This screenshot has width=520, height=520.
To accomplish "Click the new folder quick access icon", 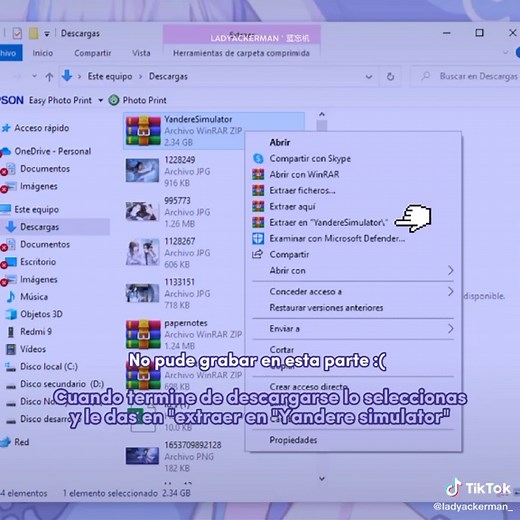I will pos(33,33).
